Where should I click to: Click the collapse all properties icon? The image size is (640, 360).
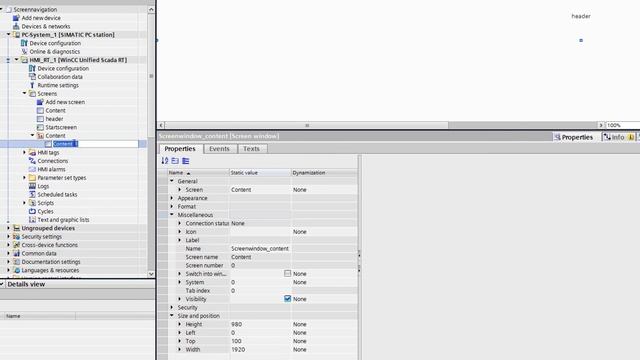click(x=175, y=161)
